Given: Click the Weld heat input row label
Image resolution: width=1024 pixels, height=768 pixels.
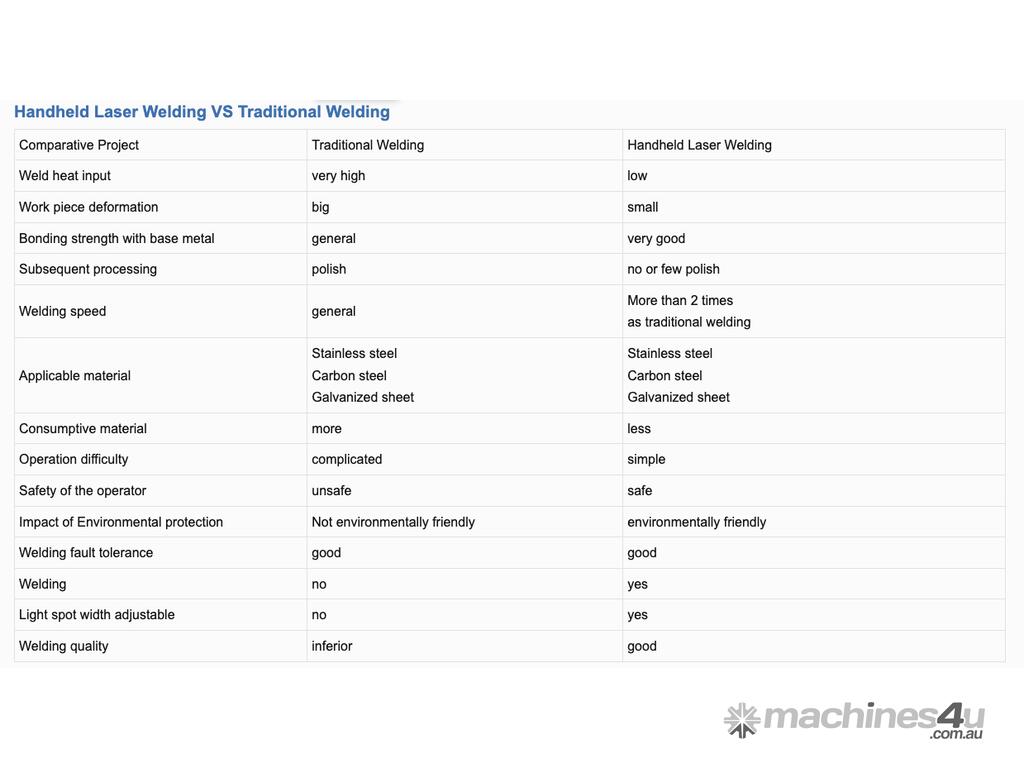Looking at the screenshot, I should coord(65,176).
